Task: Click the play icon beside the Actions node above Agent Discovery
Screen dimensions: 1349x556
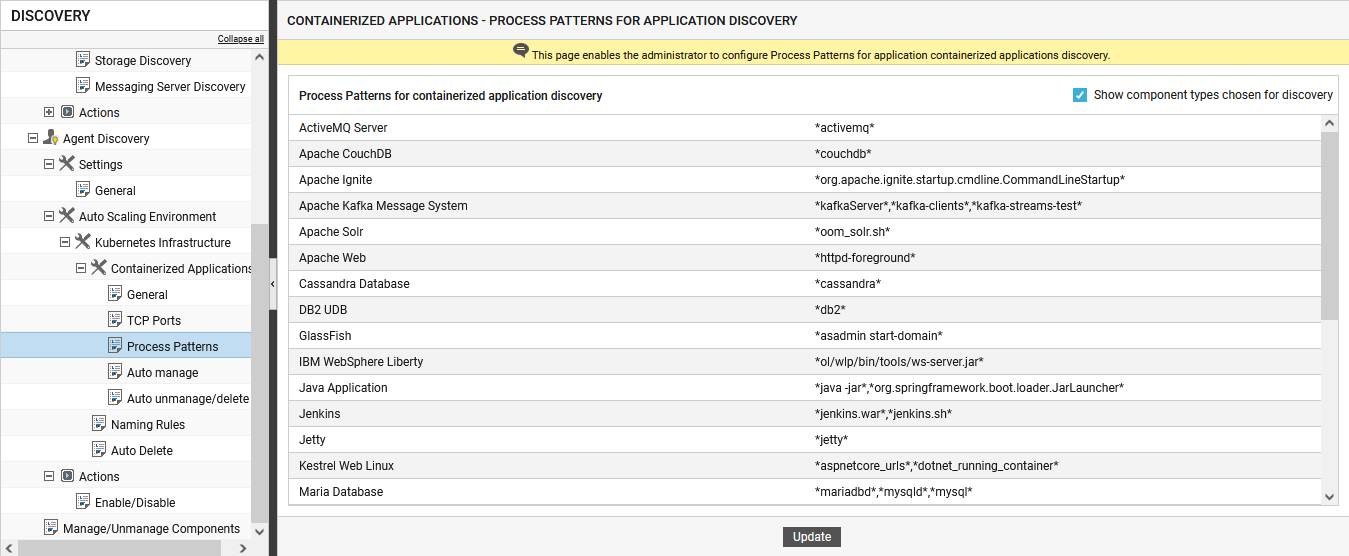Action: point(68,112)
